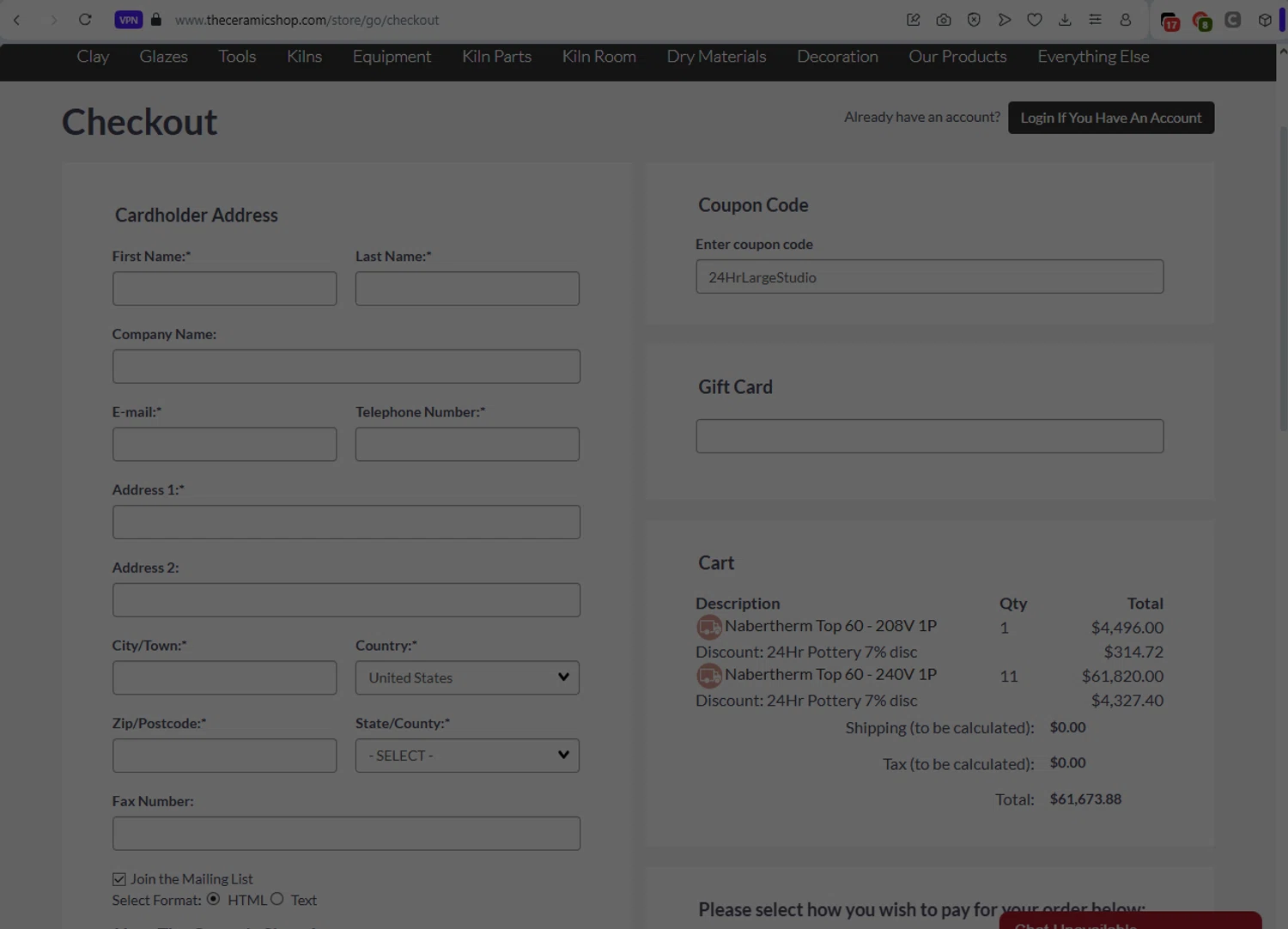Focus the E-mail field
The height and width of the screenshot is (929, 1288).
pyautogui.click(x=224, y=444)
